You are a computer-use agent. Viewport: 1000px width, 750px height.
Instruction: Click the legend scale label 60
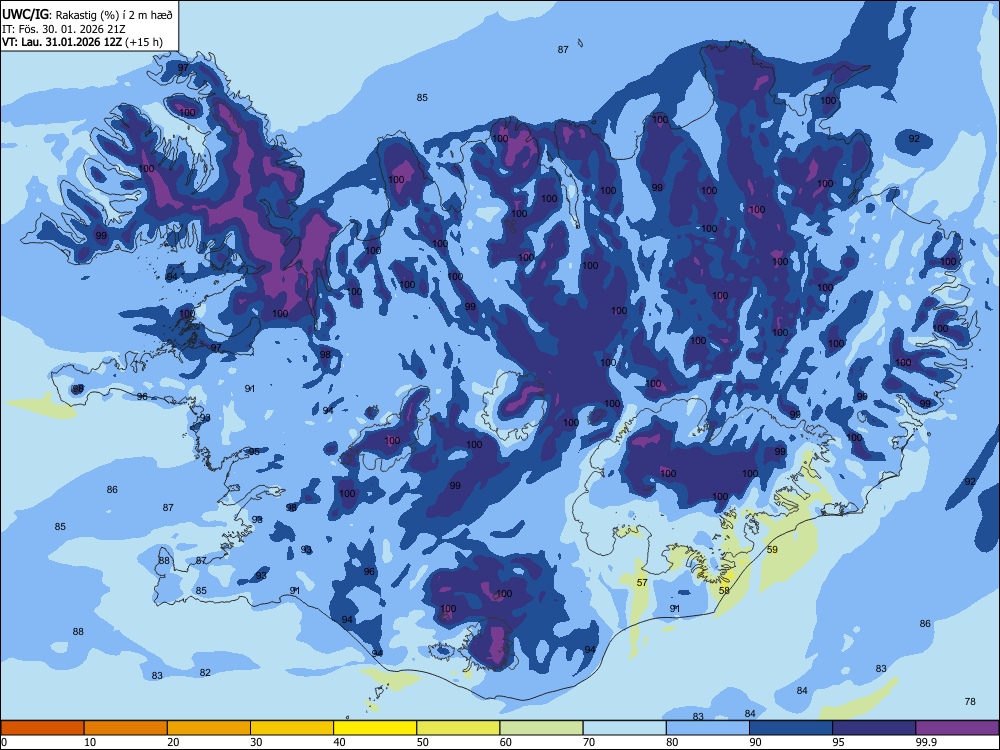pyautogui.click(x=506, y=742)
